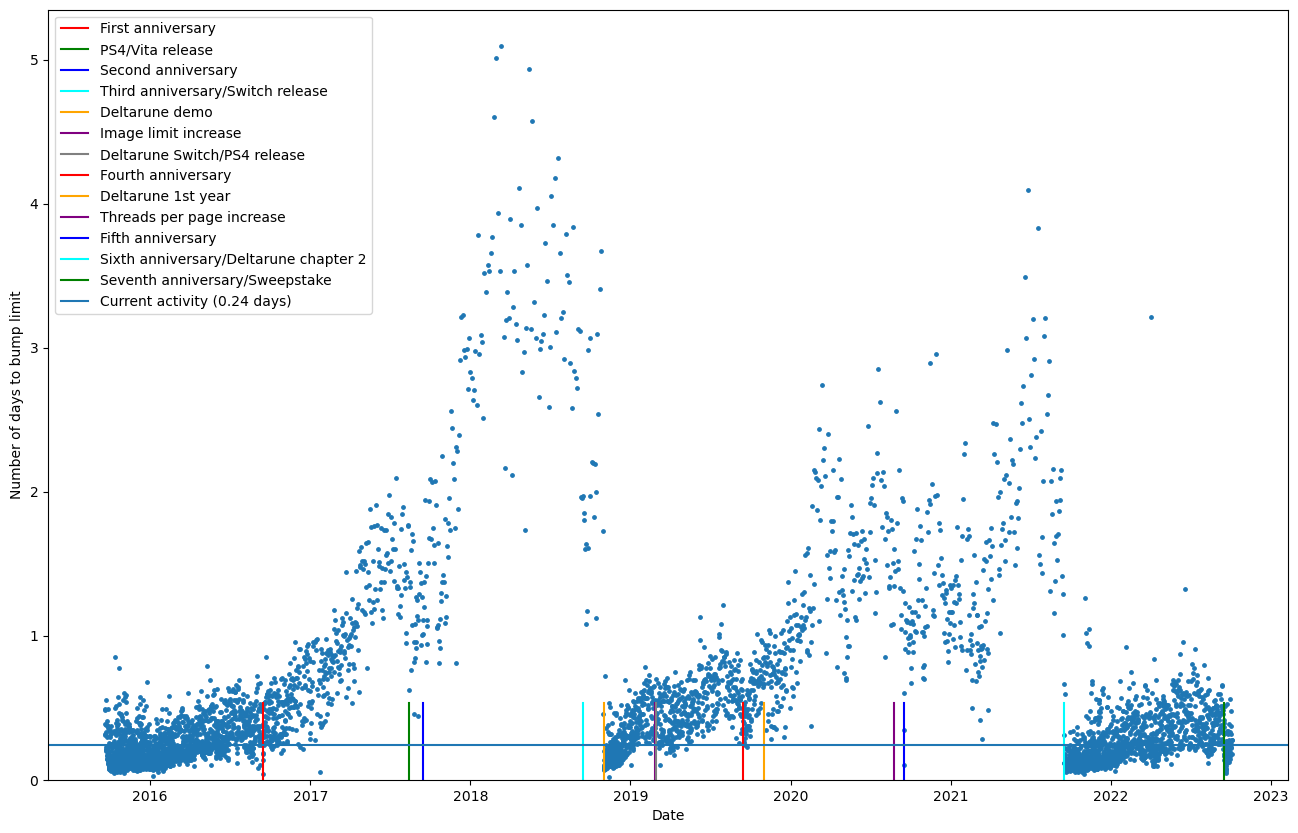Click the "Deltarune 1st year" legend entry
Screen dimensions: 1298x833
[165, 196]
